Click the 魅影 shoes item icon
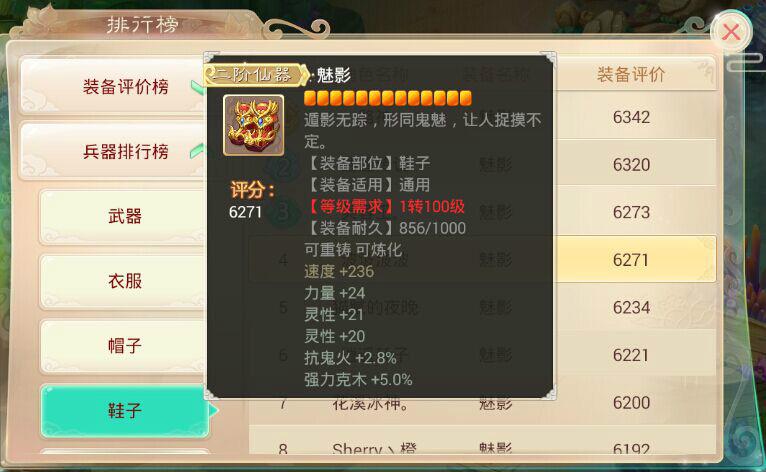This screenshot has height=472, width=766. tap(254, 125)
